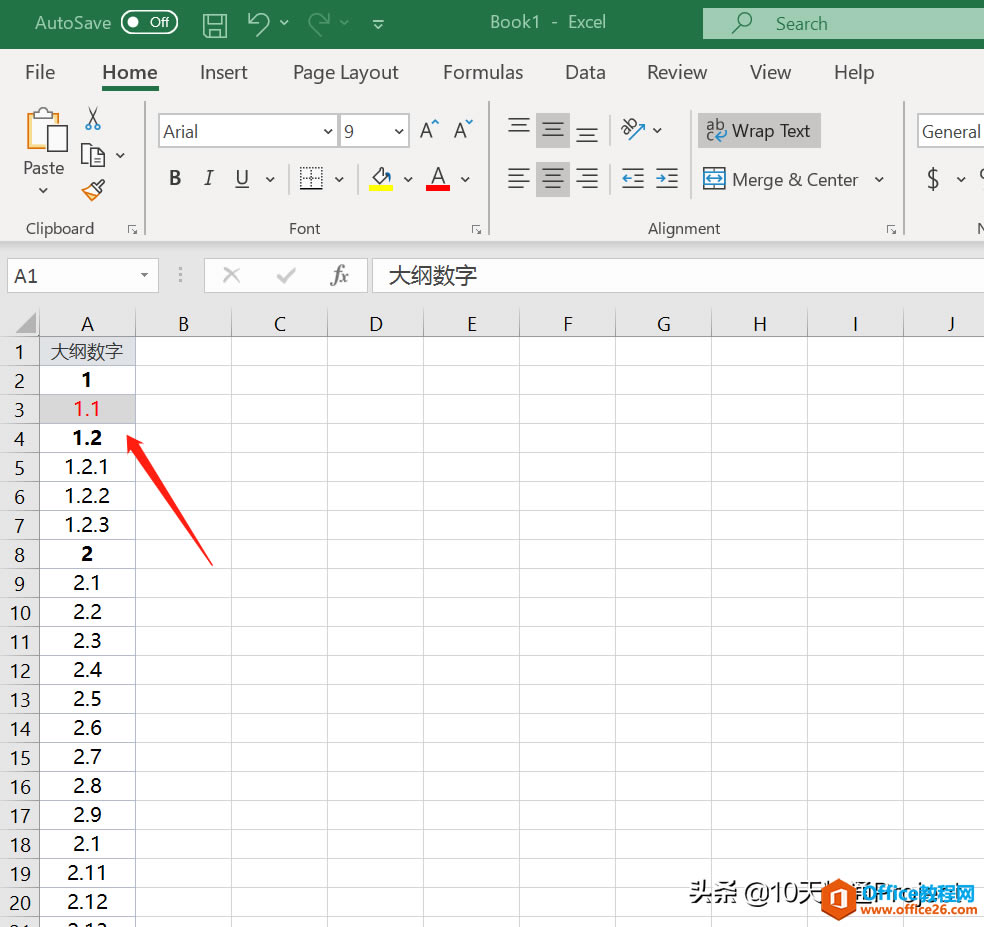Switch to the Formulas tab
Screen dimensions: 984x927
(x=483, y=72)
